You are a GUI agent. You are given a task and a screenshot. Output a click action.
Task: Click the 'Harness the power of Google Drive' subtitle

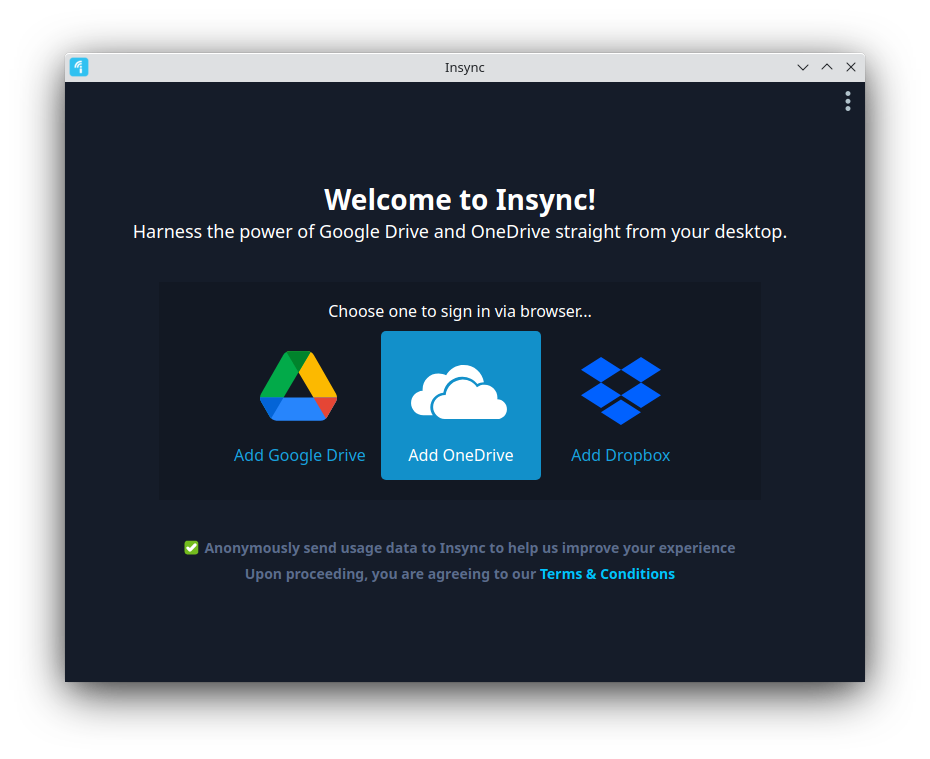[x=460, y=232]
